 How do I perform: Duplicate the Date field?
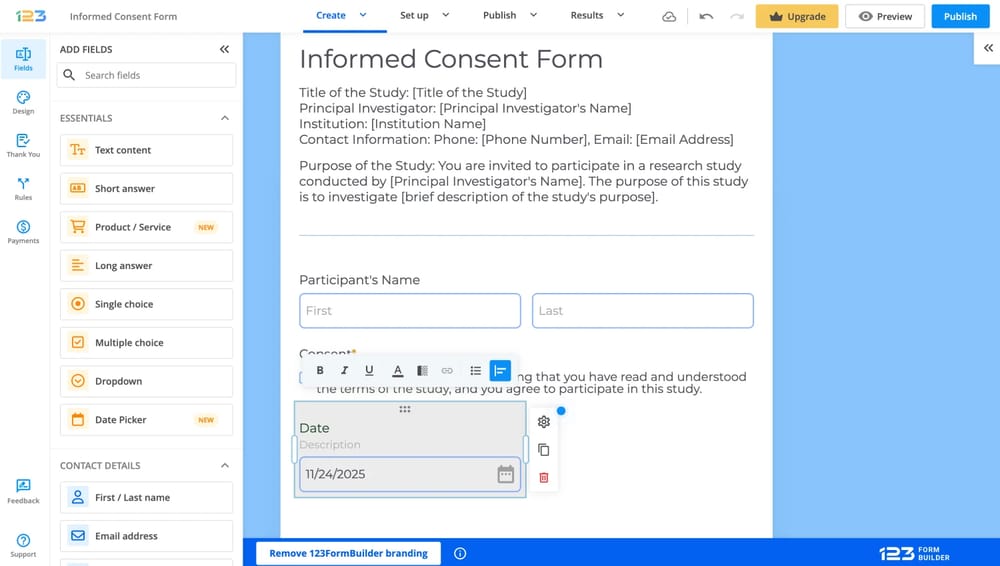pos(544,450)
